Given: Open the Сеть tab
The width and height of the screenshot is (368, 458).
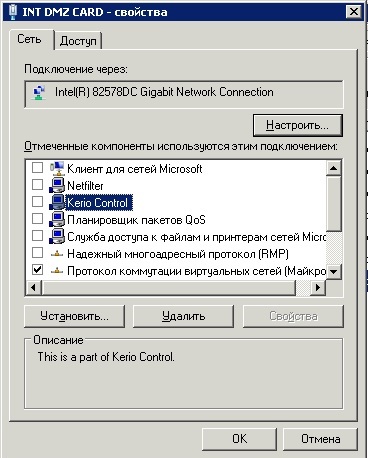Looking at the screenshot, I should coord(30,39).
